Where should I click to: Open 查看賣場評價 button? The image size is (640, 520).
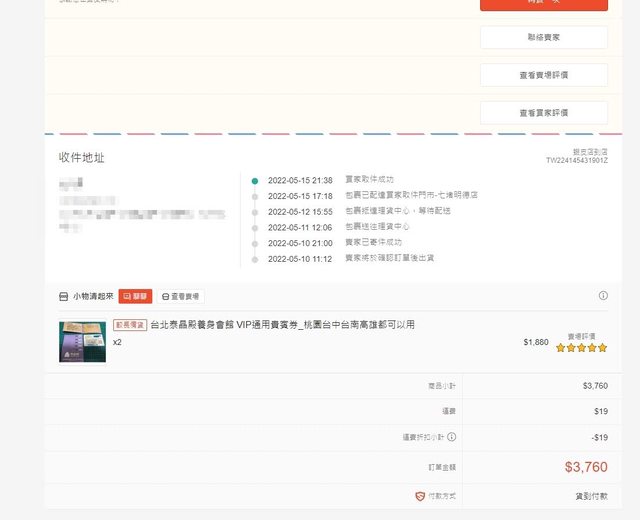pyautogui.click(x=543, y=75)
